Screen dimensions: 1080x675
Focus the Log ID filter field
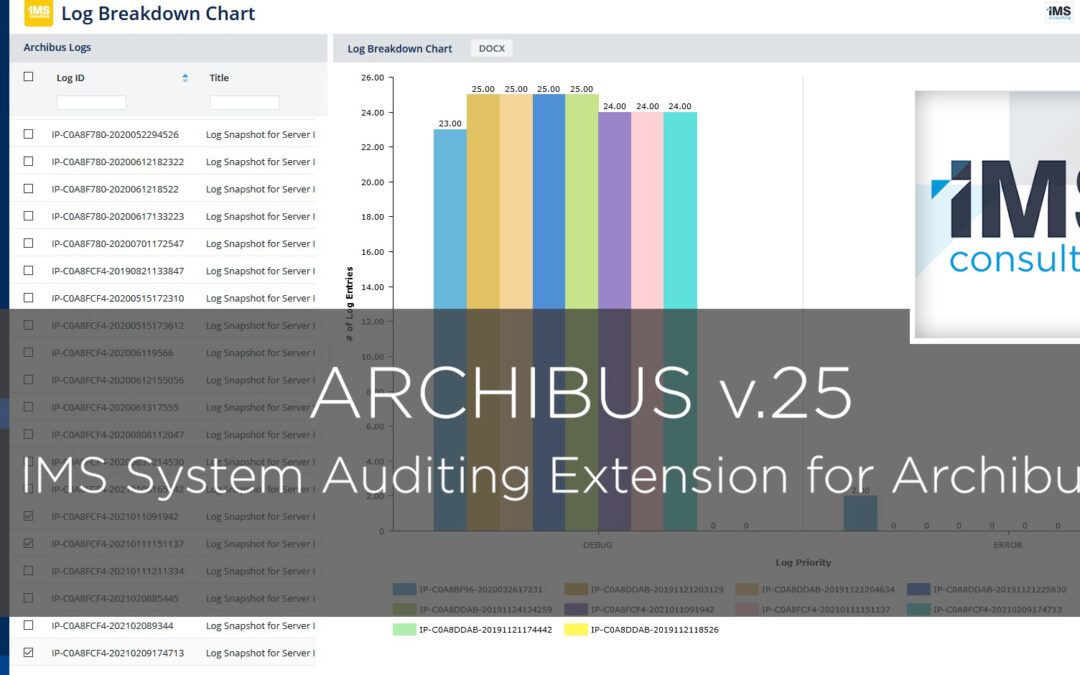coord(92,103)
